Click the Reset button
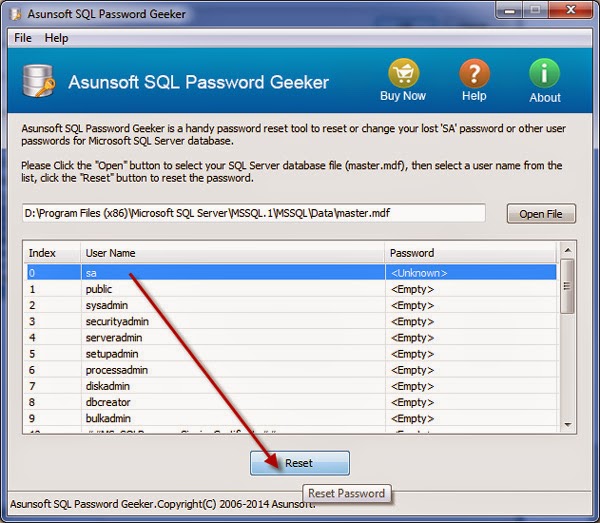600x523 pixels. [300, 463]
